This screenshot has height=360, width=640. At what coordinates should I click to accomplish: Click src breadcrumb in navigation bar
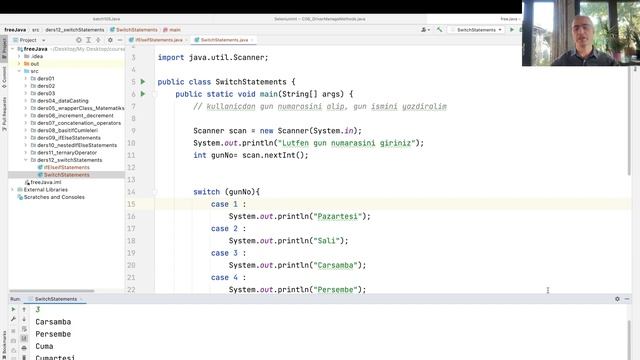(36, 30)
